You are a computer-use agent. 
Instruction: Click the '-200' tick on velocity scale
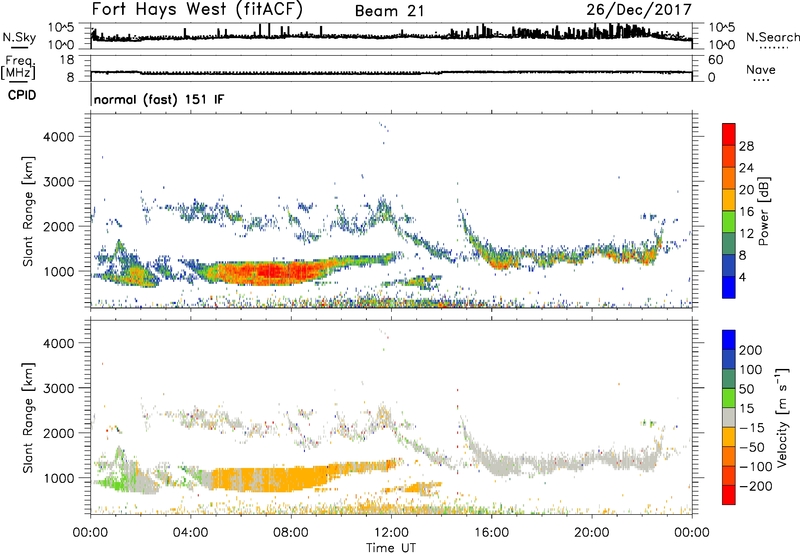click(x=755, y=486)
